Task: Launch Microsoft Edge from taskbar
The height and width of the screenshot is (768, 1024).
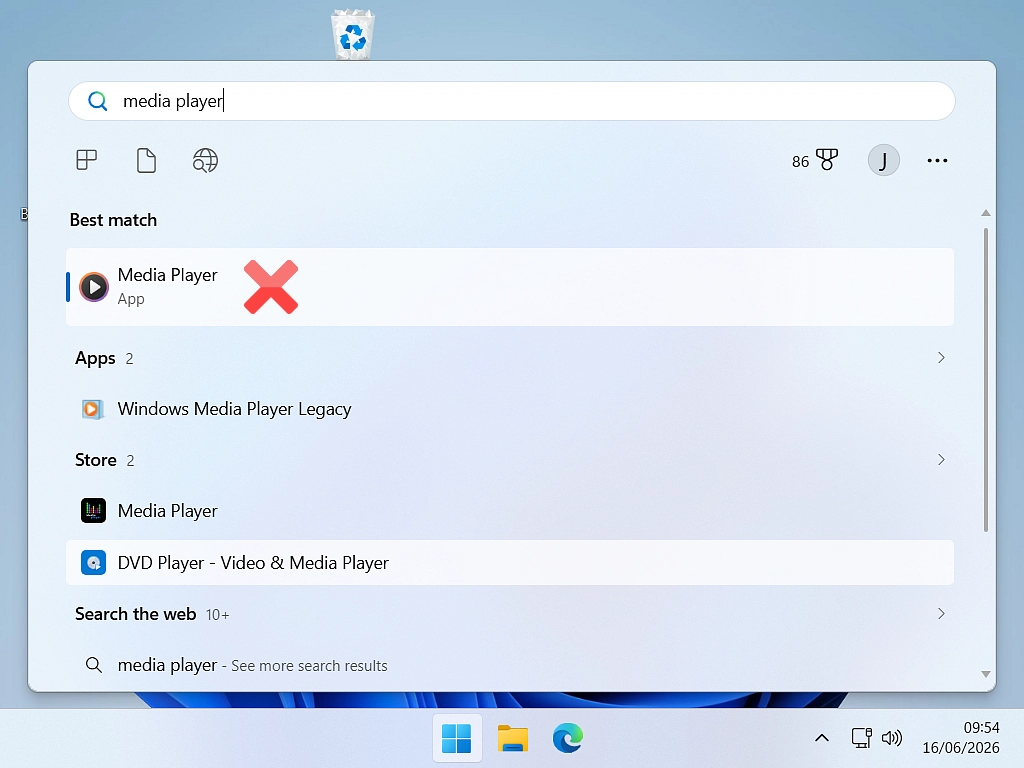Action: coord(568,738)
